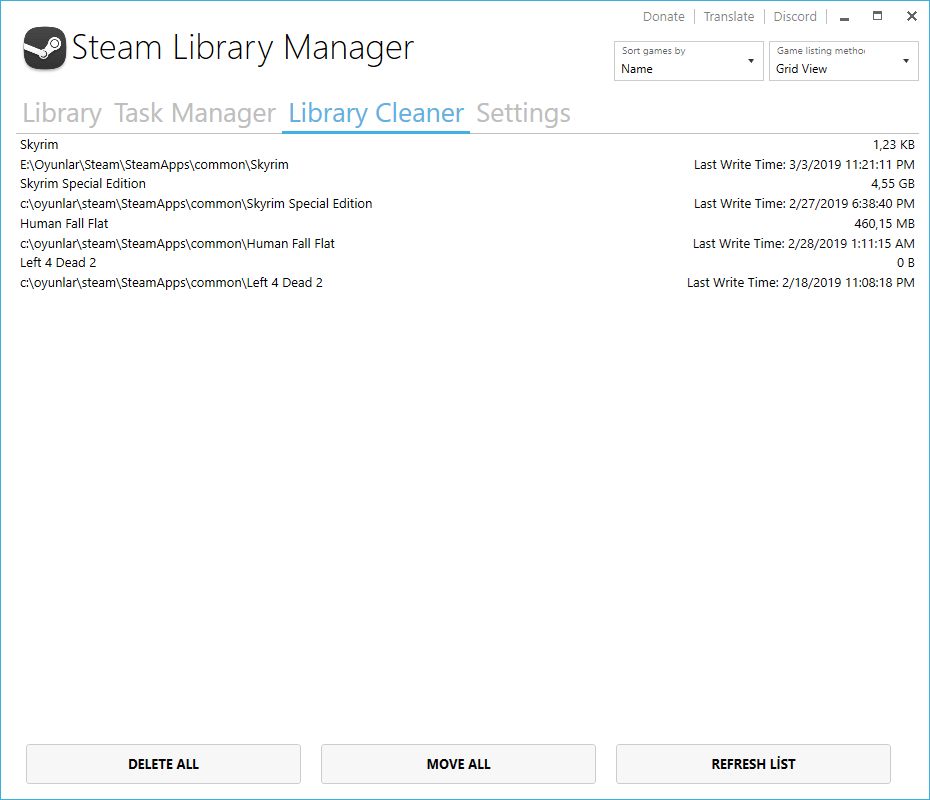The width and height of the screenshot is (930, 800).
Task: Close the Steam Library Manager window
Action: (x=912, y=16)
